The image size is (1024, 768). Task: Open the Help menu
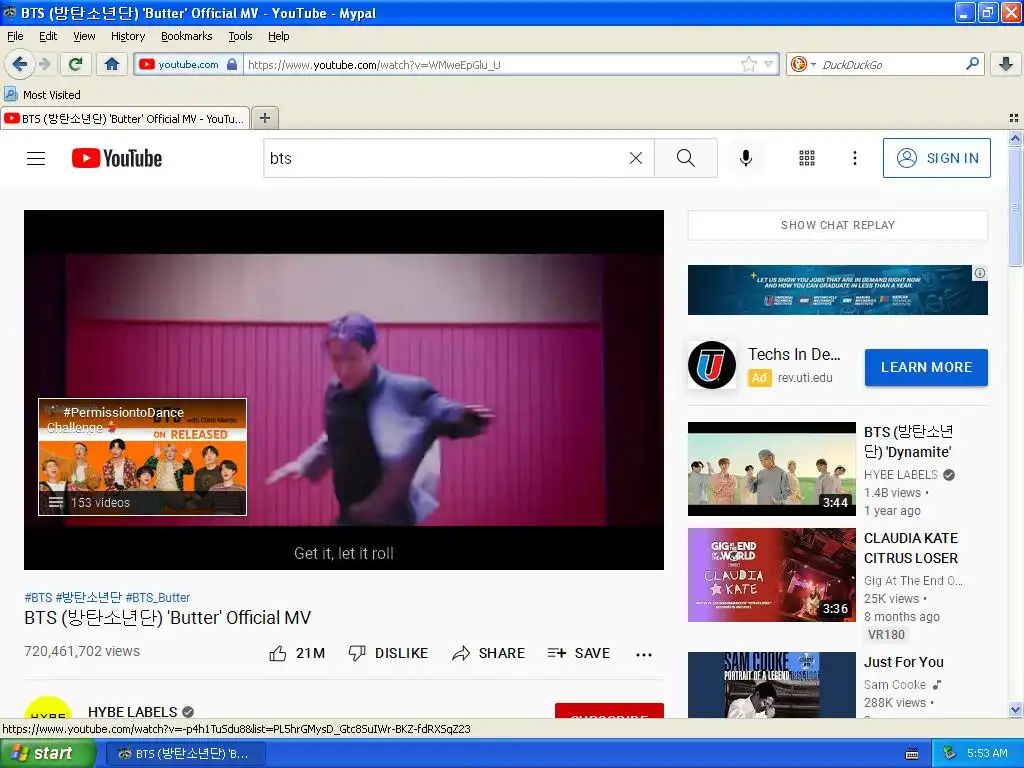coord(279,37)
